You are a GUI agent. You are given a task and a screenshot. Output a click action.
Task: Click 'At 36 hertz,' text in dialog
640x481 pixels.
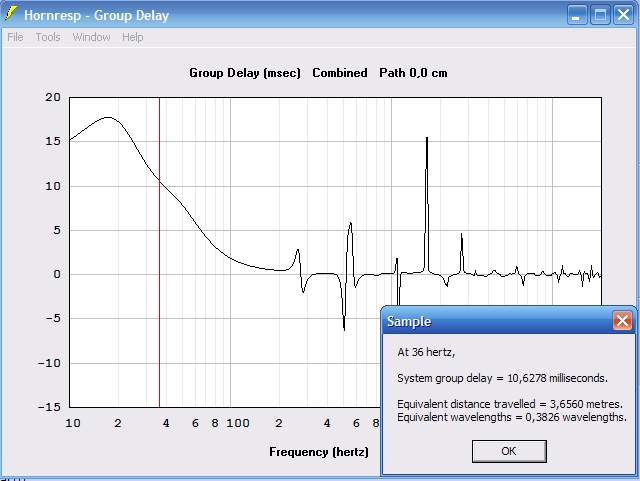pos(426,352)
